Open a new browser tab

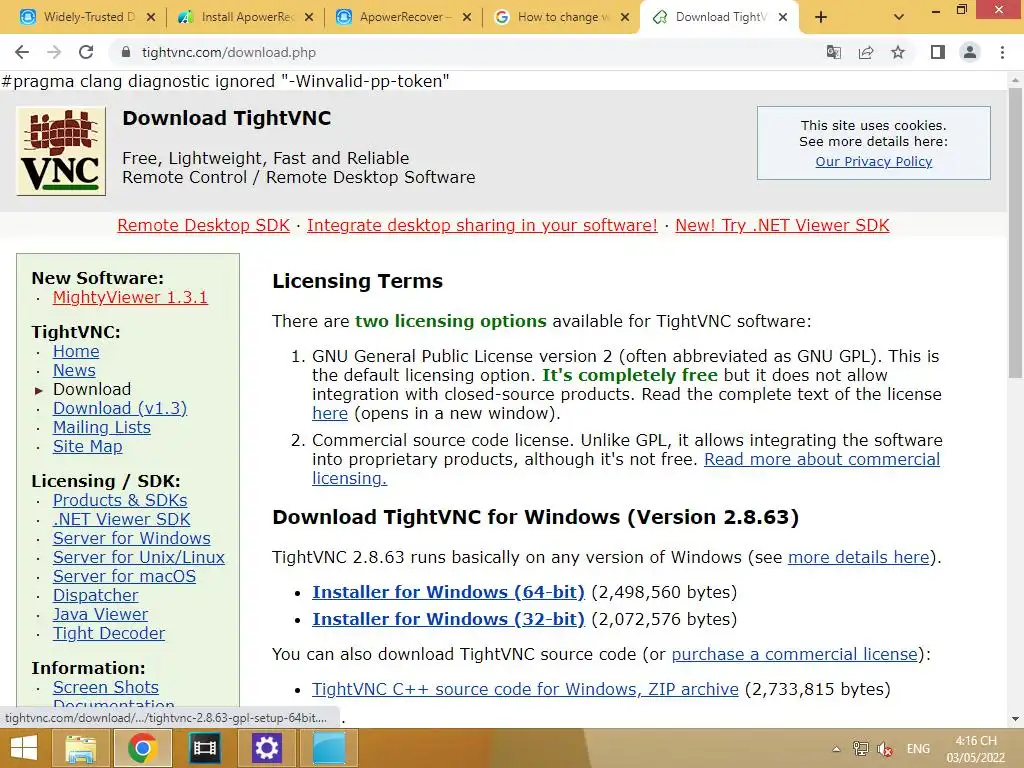tap(821, 18)
